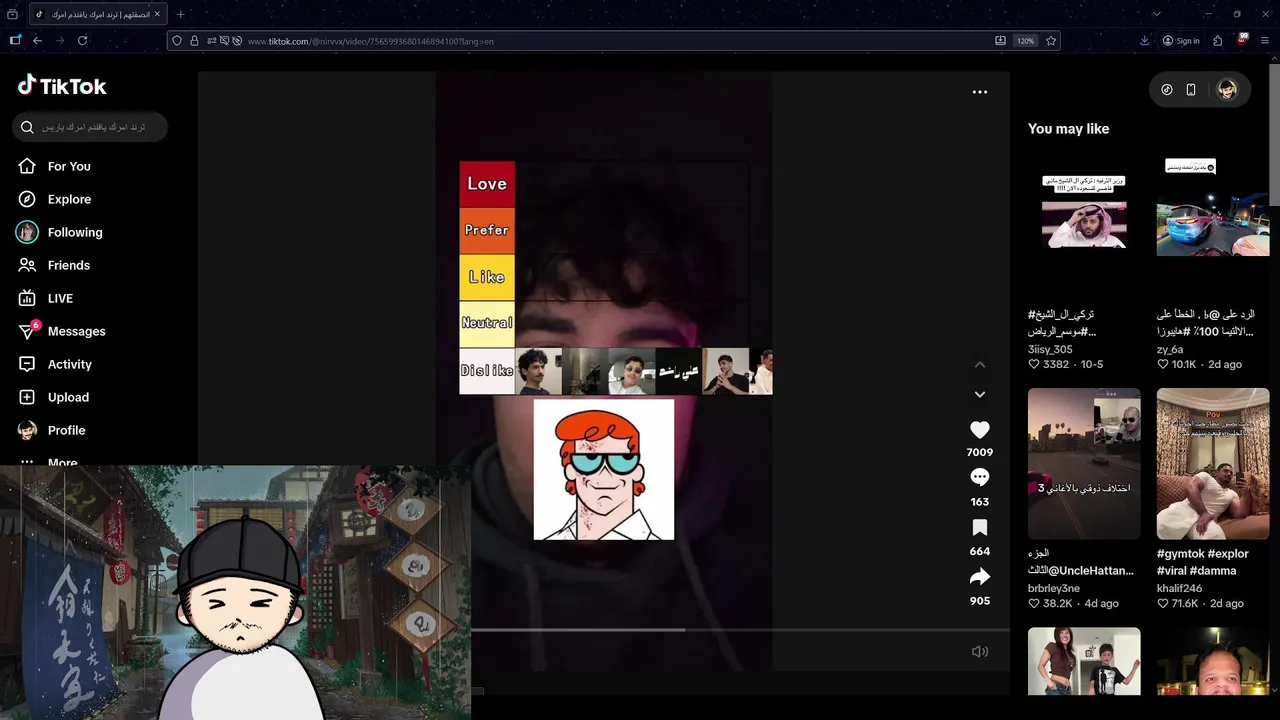Go to the previous video arrow
Viewport: 1280px width, 720px height.
980,365
